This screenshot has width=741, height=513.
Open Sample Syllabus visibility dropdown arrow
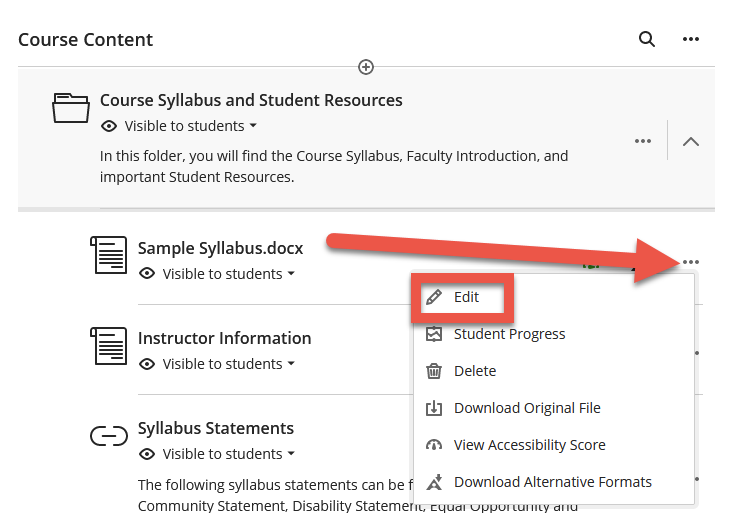(291, 274)
